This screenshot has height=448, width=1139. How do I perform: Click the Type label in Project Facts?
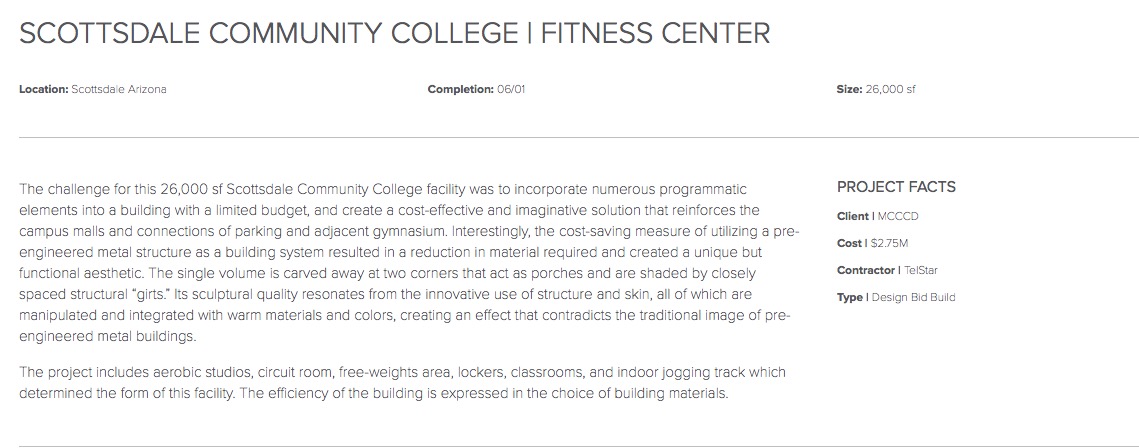pos(850,297)
